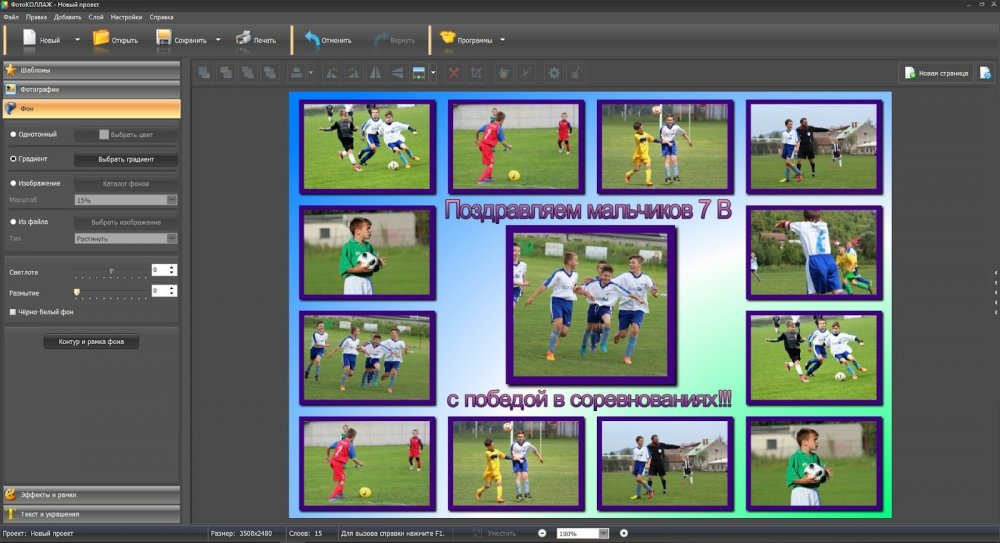Click the gear settings icon above the canvas

click(x=553, y=73)
